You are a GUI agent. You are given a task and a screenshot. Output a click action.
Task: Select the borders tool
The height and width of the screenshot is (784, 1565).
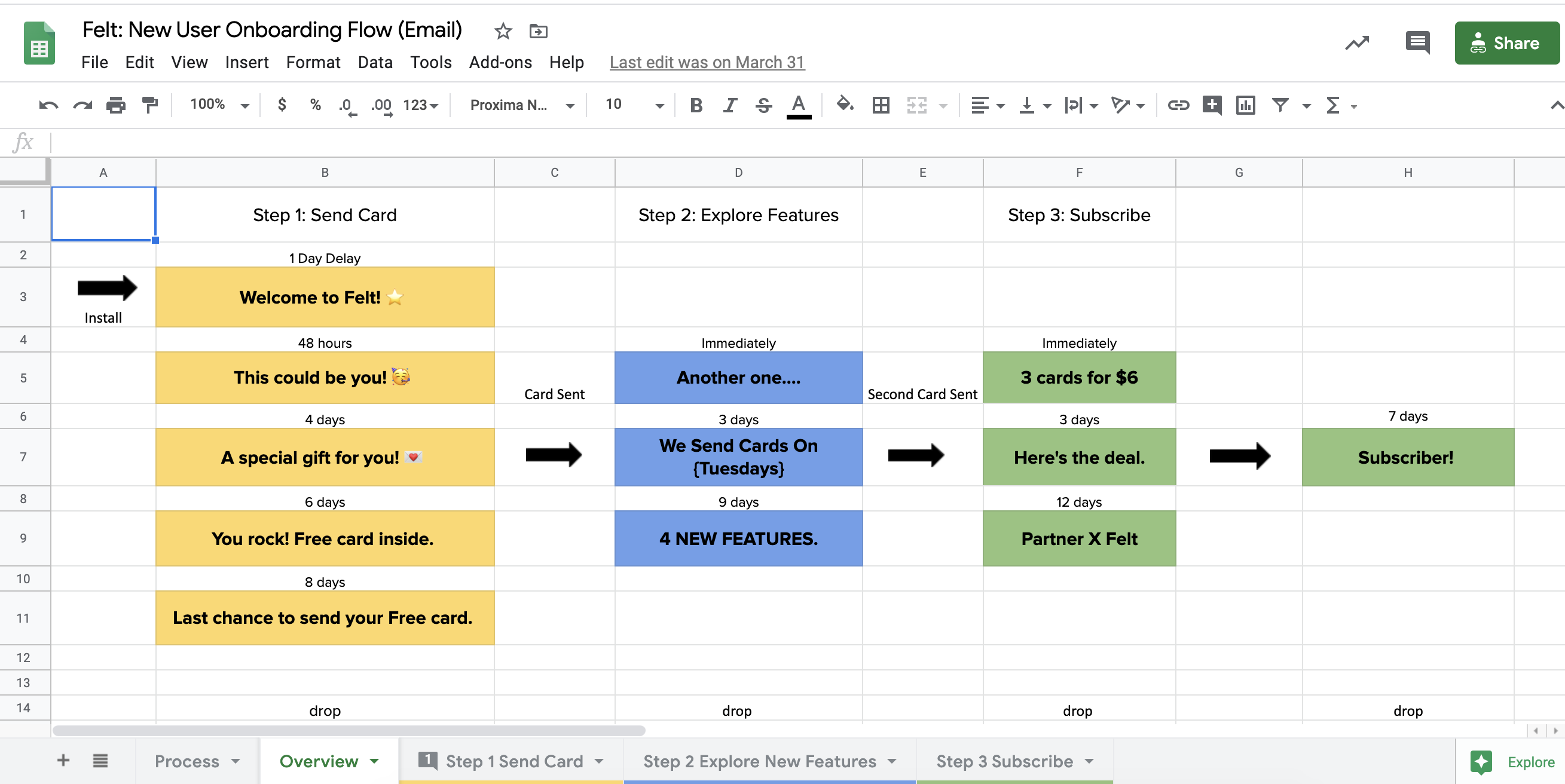click(x=881, y=105)
